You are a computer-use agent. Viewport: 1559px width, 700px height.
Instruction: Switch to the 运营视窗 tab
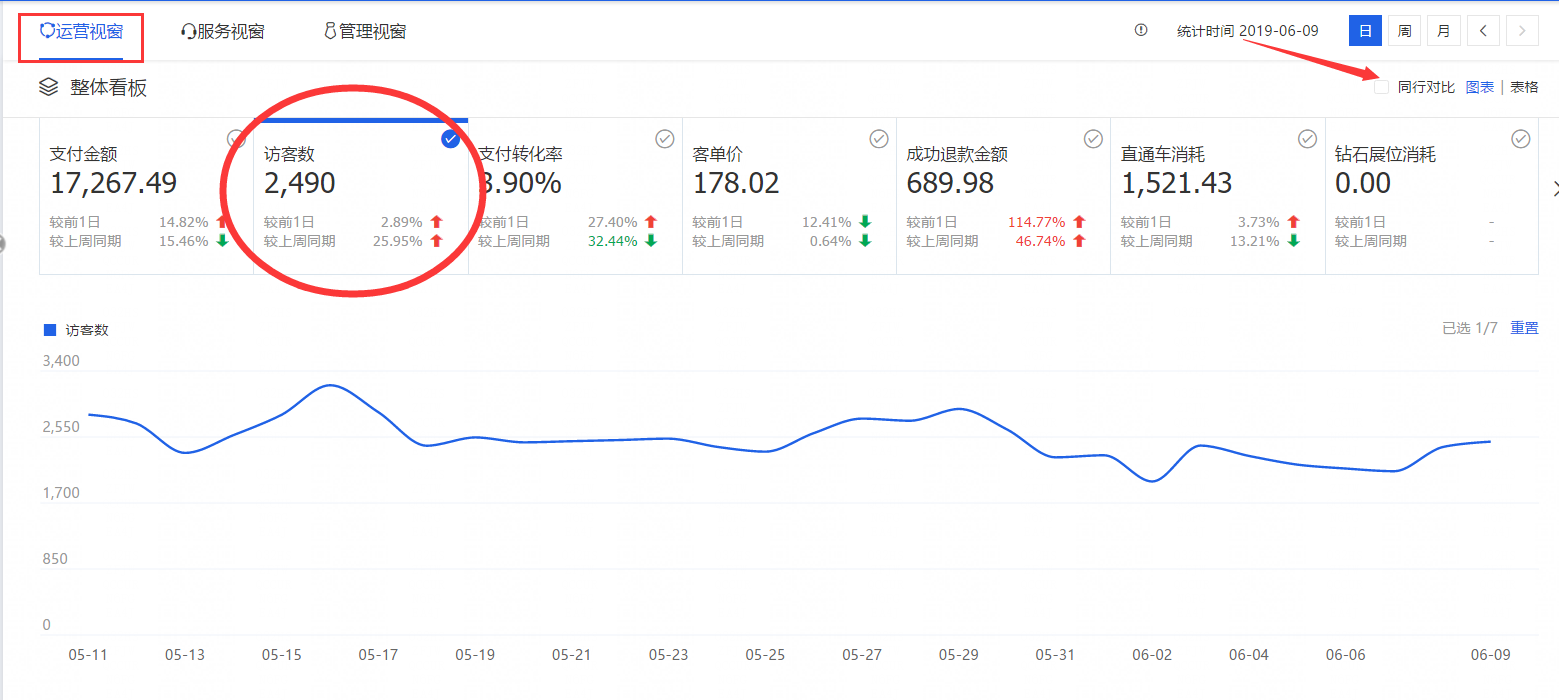(82, 31)
